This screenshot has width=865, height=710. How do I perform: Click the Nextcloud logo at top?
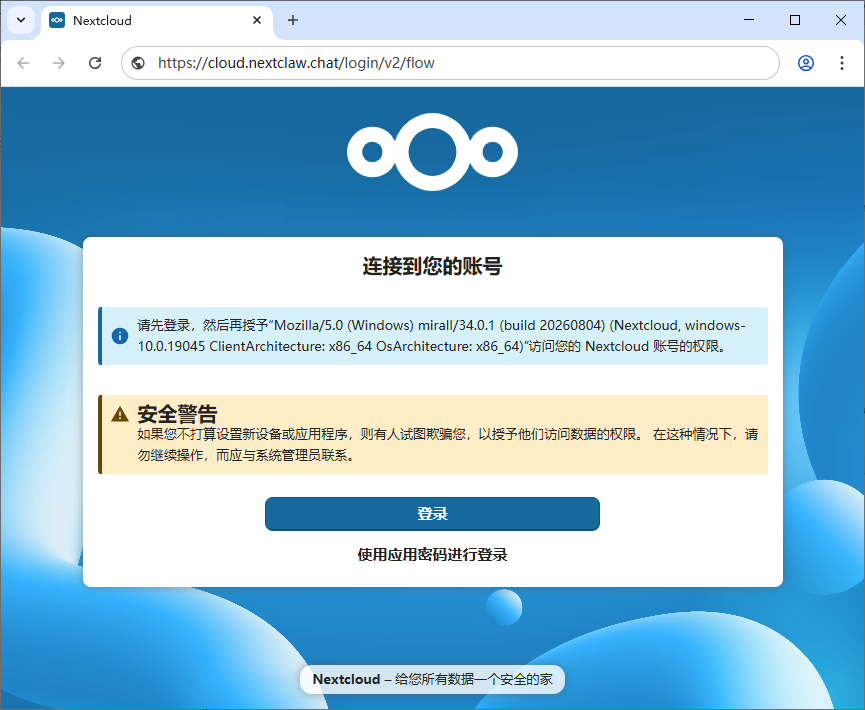point(432,152)
